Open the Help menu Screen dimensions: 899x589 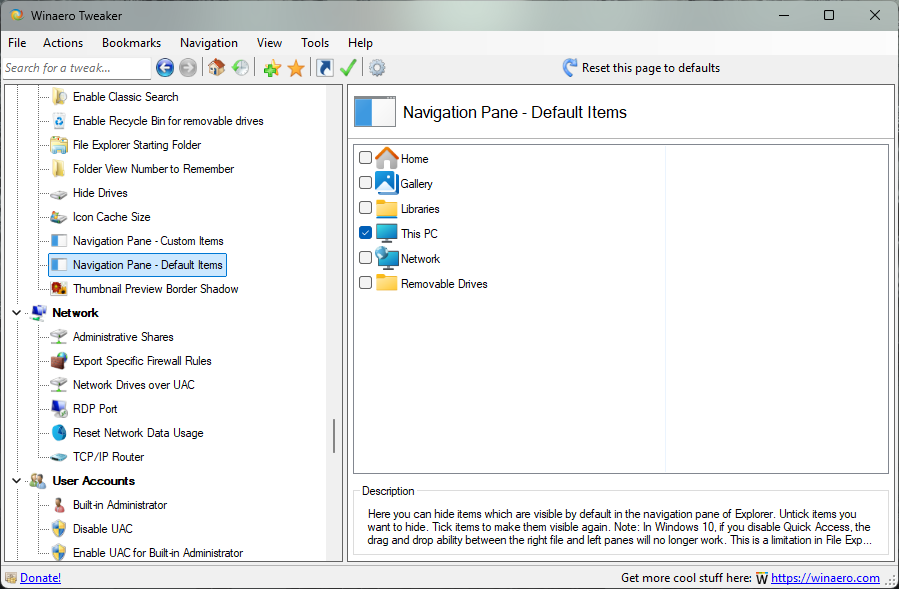pyautogui.click(x=360, y=43)
